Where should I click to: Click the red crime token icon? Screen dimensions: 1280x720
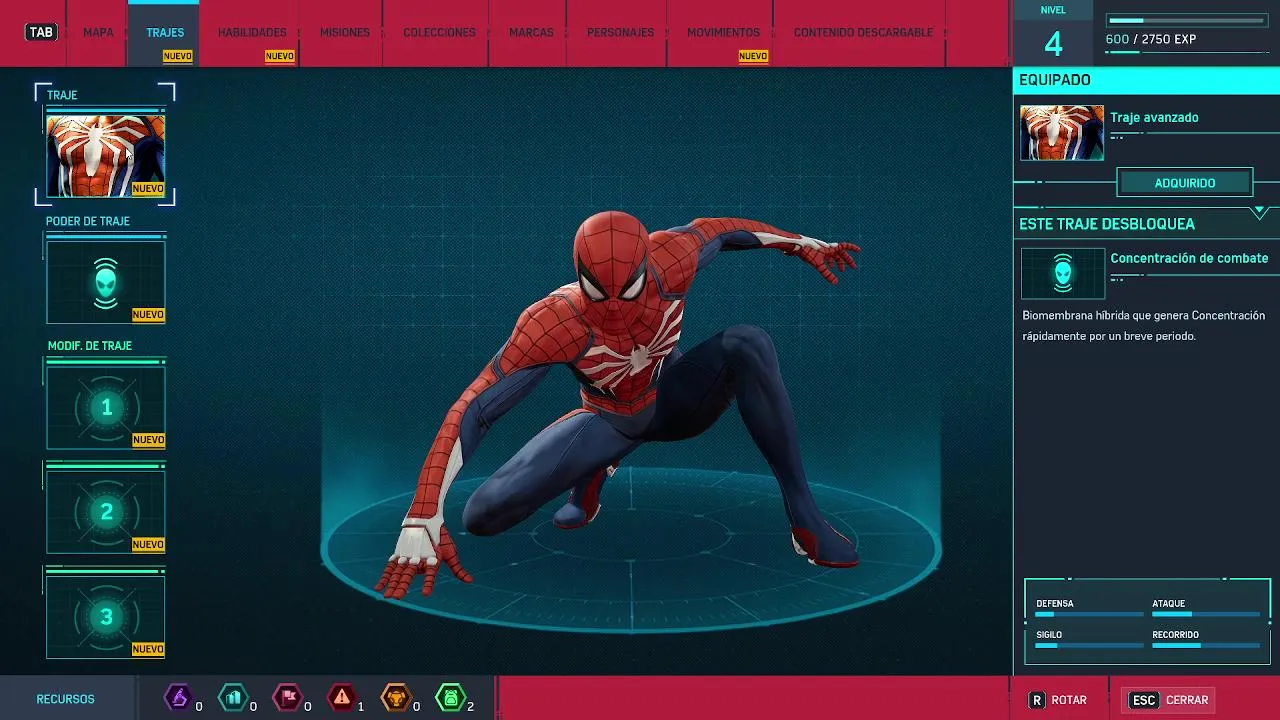click(x=342, y=697)
